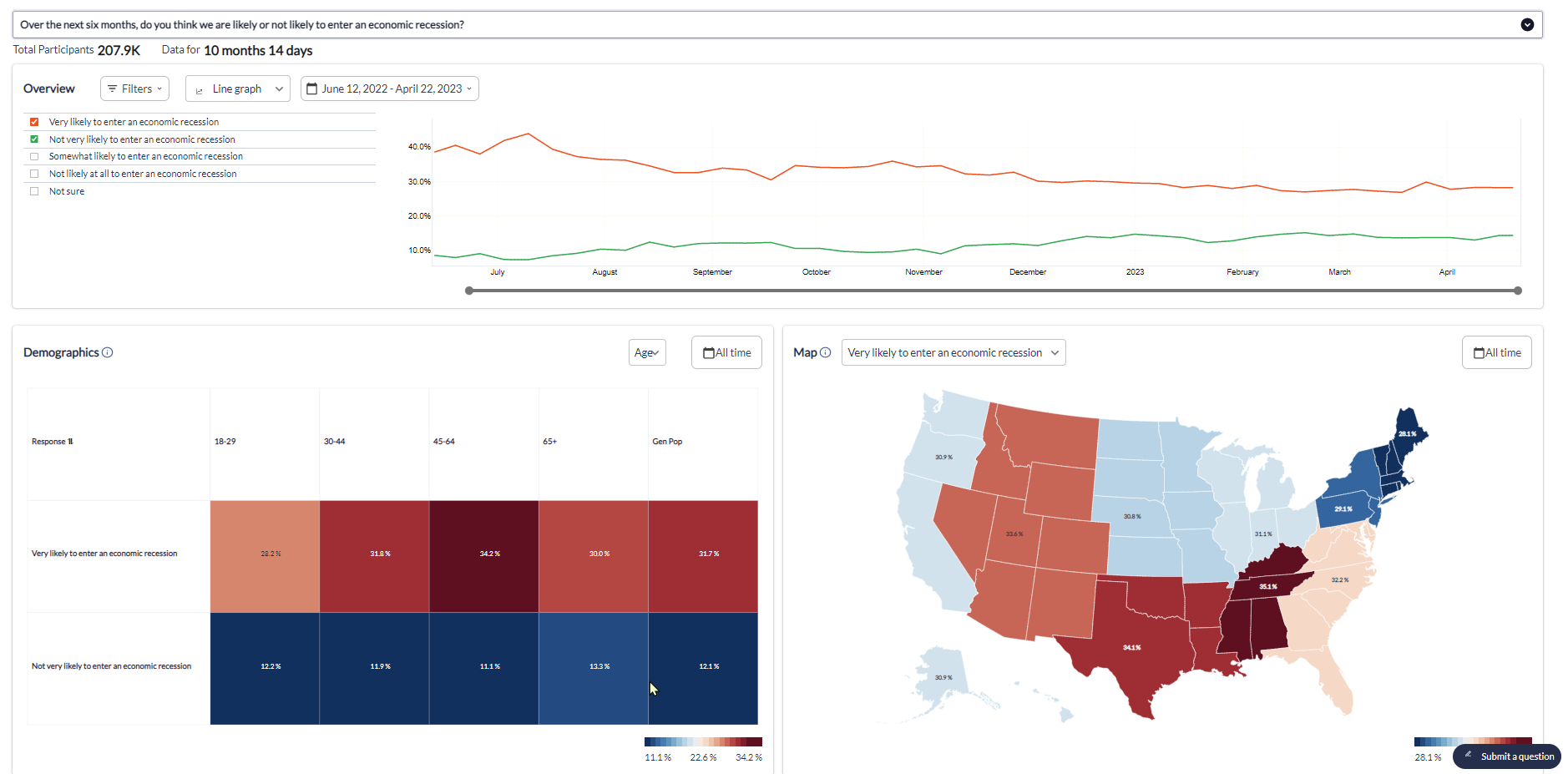The width and height of the screenshot is (1568, 774).
Task: Open the June 12, 2022 date range menu
Action: pyautogui.click(x=390, y=89)
